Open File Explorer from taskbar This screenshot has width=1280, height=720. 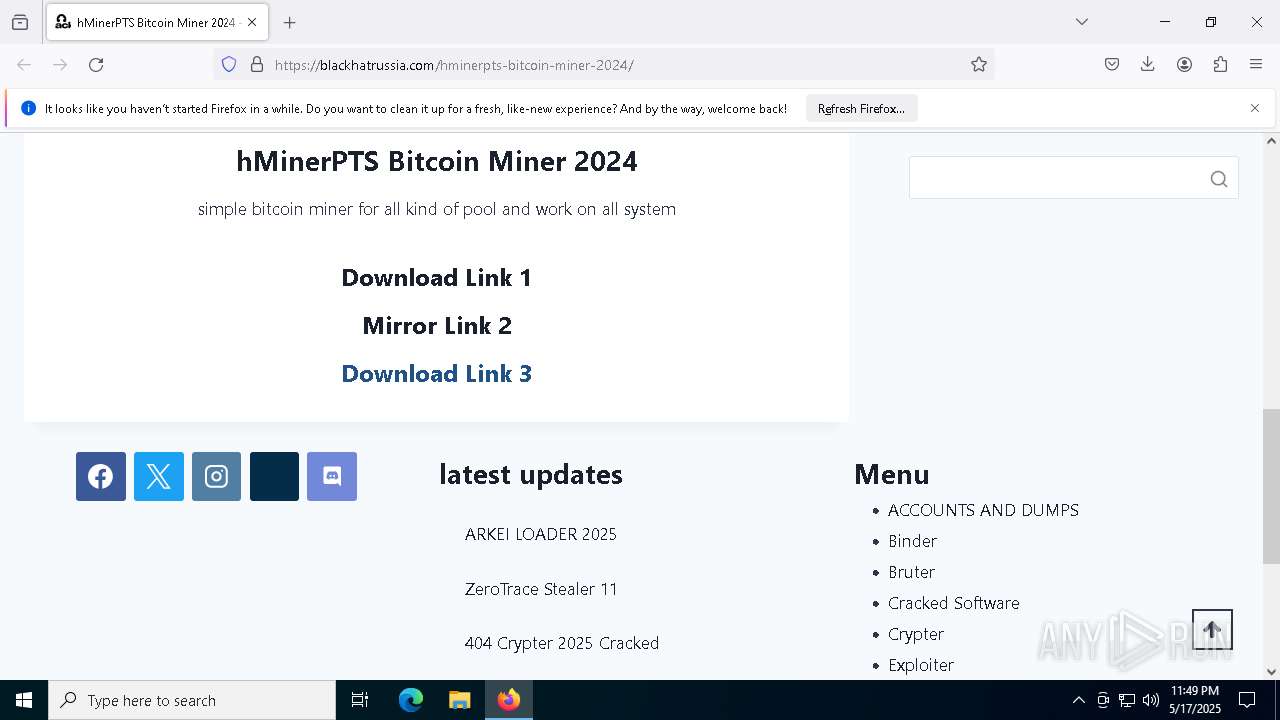point(460,700)
